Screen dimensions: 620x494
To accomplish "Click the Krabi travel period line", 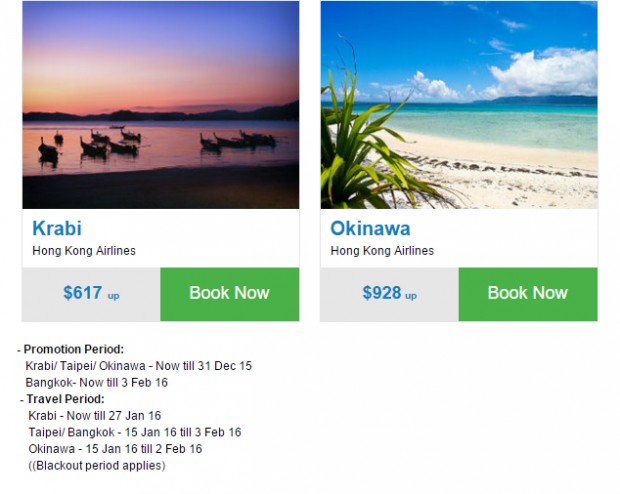I will 95,416.
